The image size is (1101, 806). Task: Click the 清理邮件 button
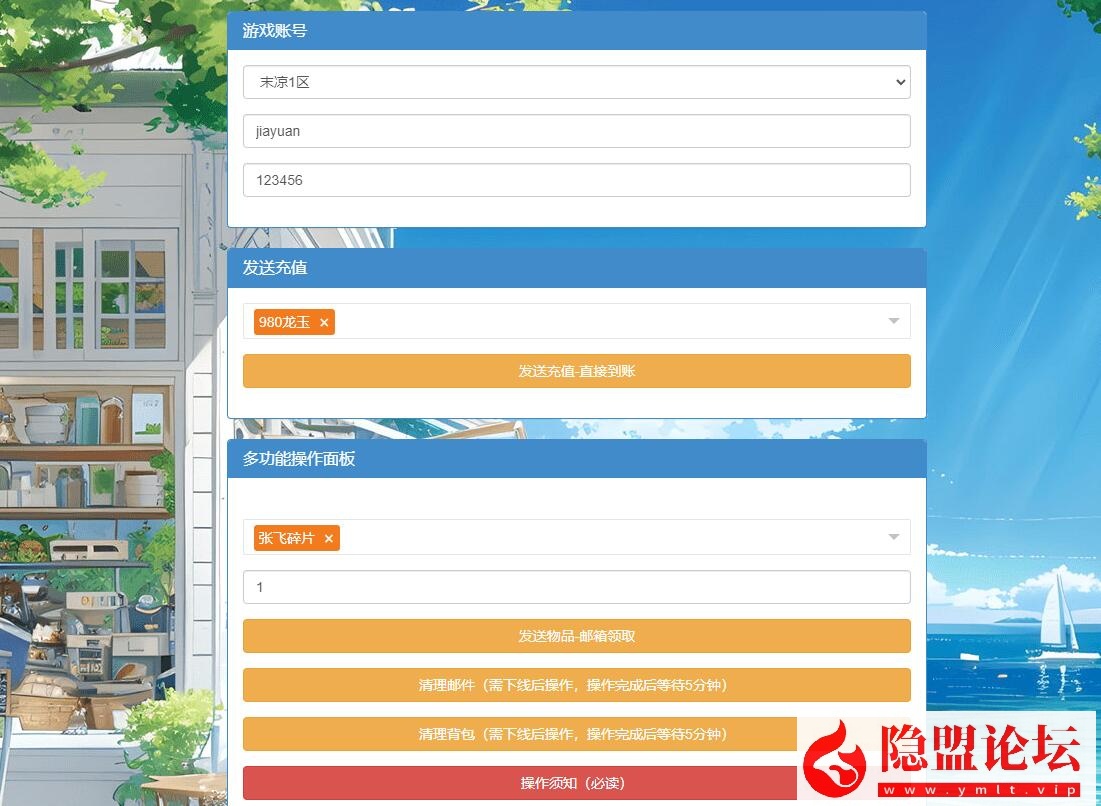click(x=576, y=685)
